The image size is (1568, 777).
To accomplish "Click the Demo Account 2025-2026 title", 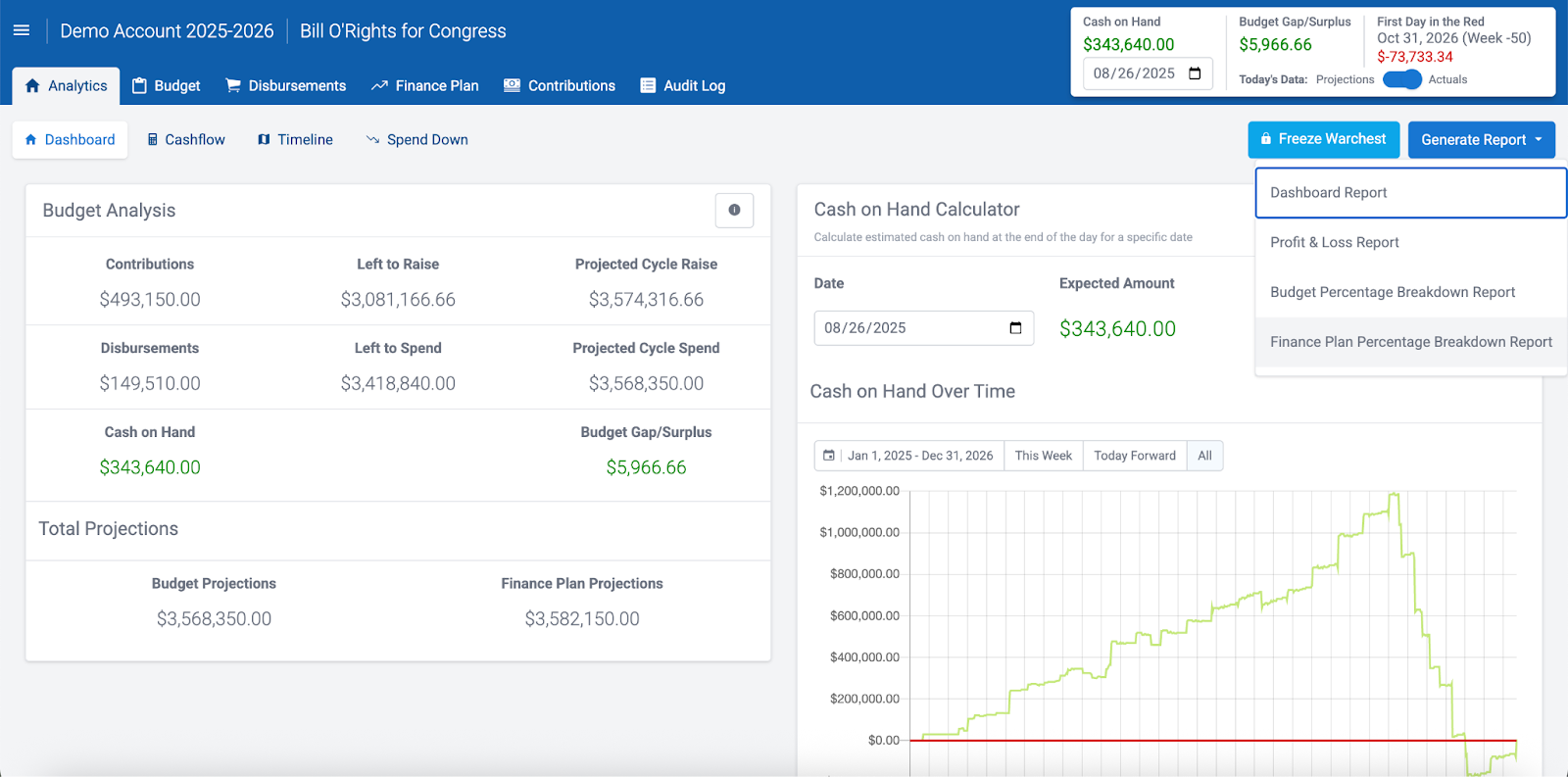I will click(167, 30).
